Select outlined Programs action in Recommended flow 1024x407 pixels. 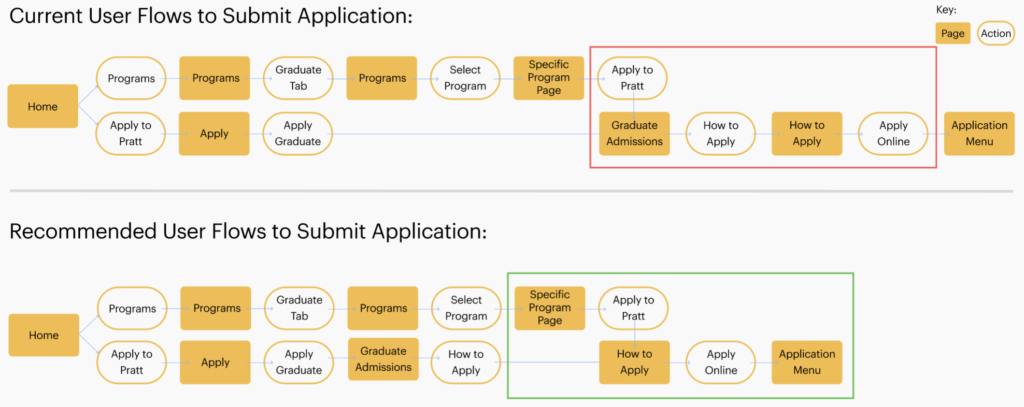point(133,308)
